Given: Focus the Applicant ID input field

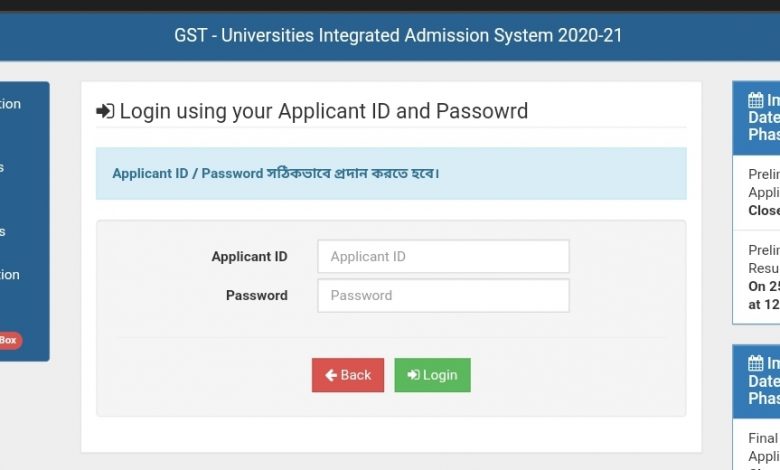Looking at the screenshot, I should 443,257.
